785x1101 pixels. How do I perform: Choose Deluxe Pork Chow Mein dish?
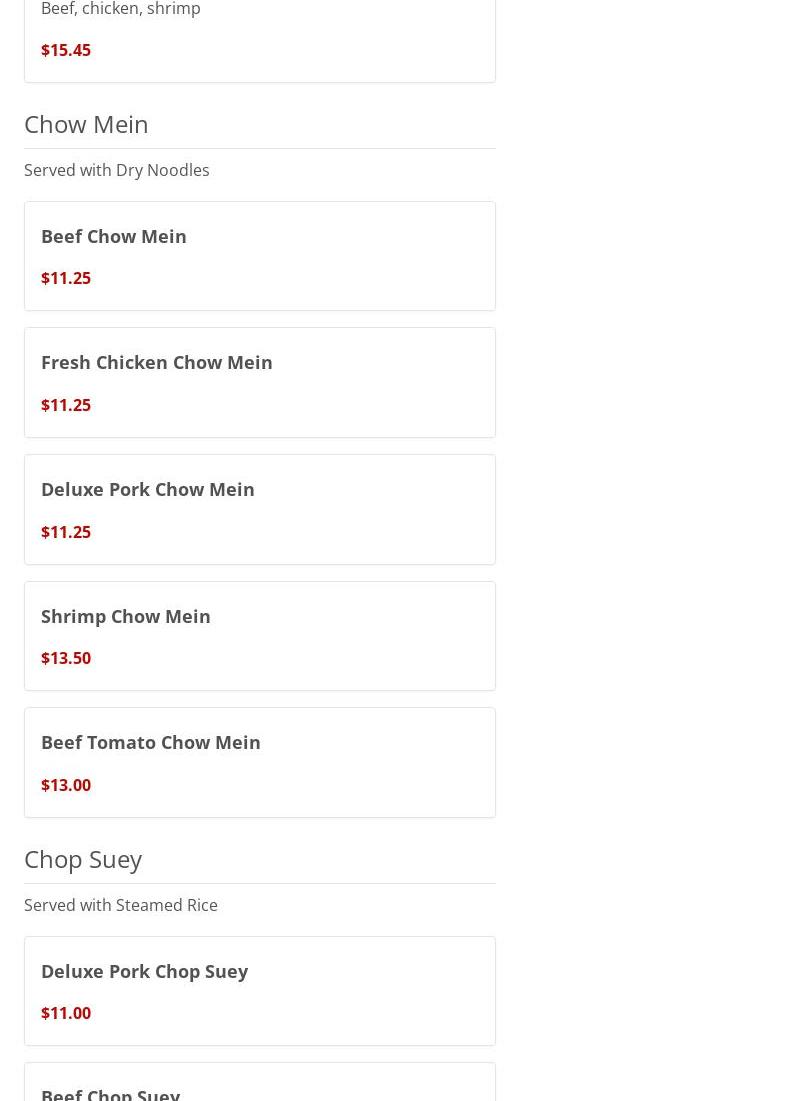click(x=148, y=489)
